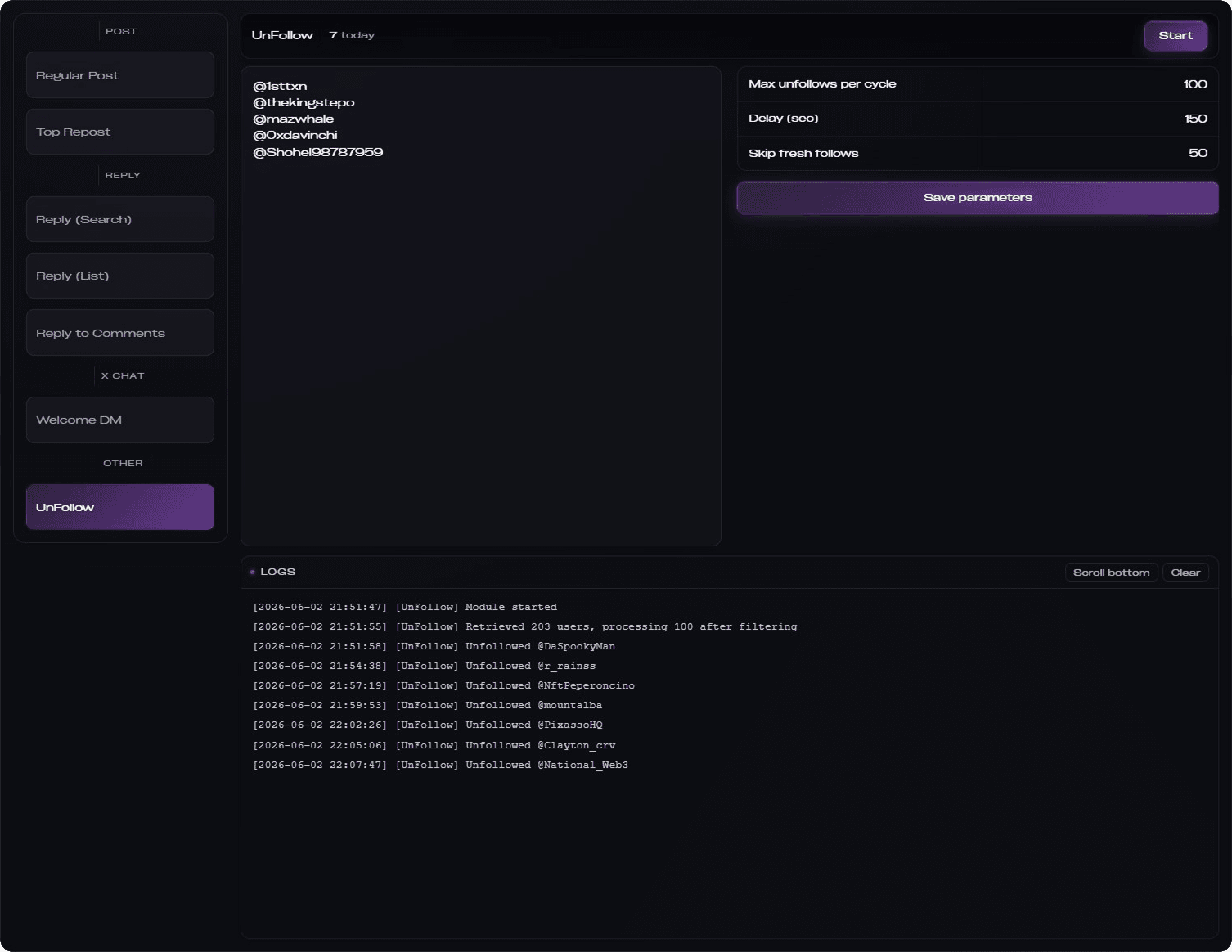Open the Regular Post module
Screen dimensions: 1232x952
[x=120, y=75]
